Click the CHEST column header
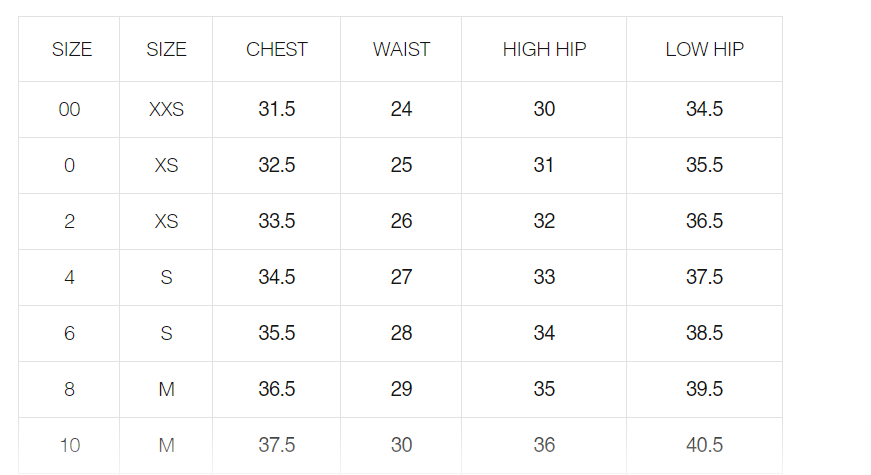871x475 pixels. click(277, 49)
